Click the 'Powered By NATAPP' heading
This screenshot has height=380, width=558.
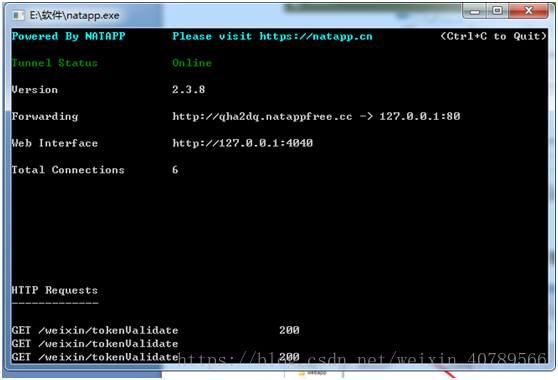68,36
